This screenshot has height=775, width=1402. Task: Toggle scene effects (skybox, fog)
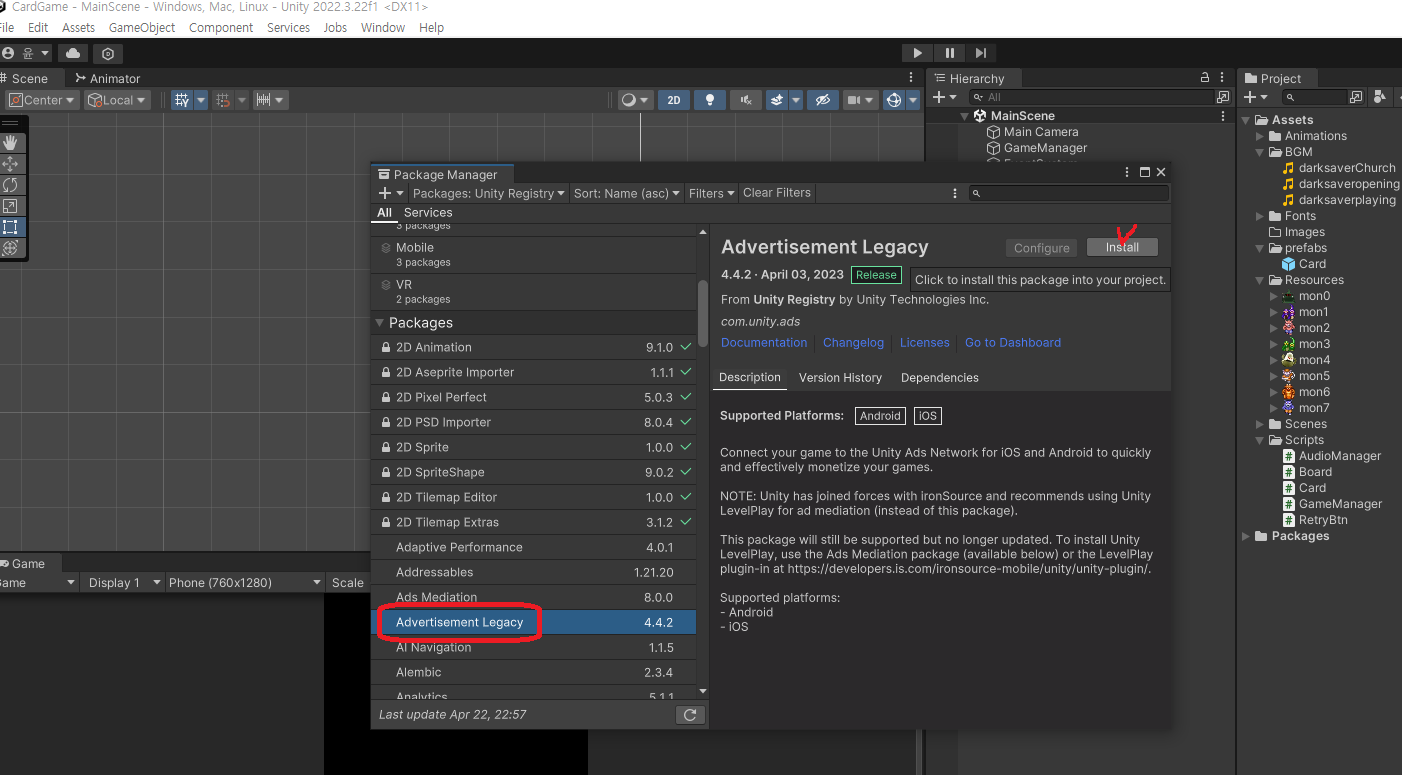[778, 100]
